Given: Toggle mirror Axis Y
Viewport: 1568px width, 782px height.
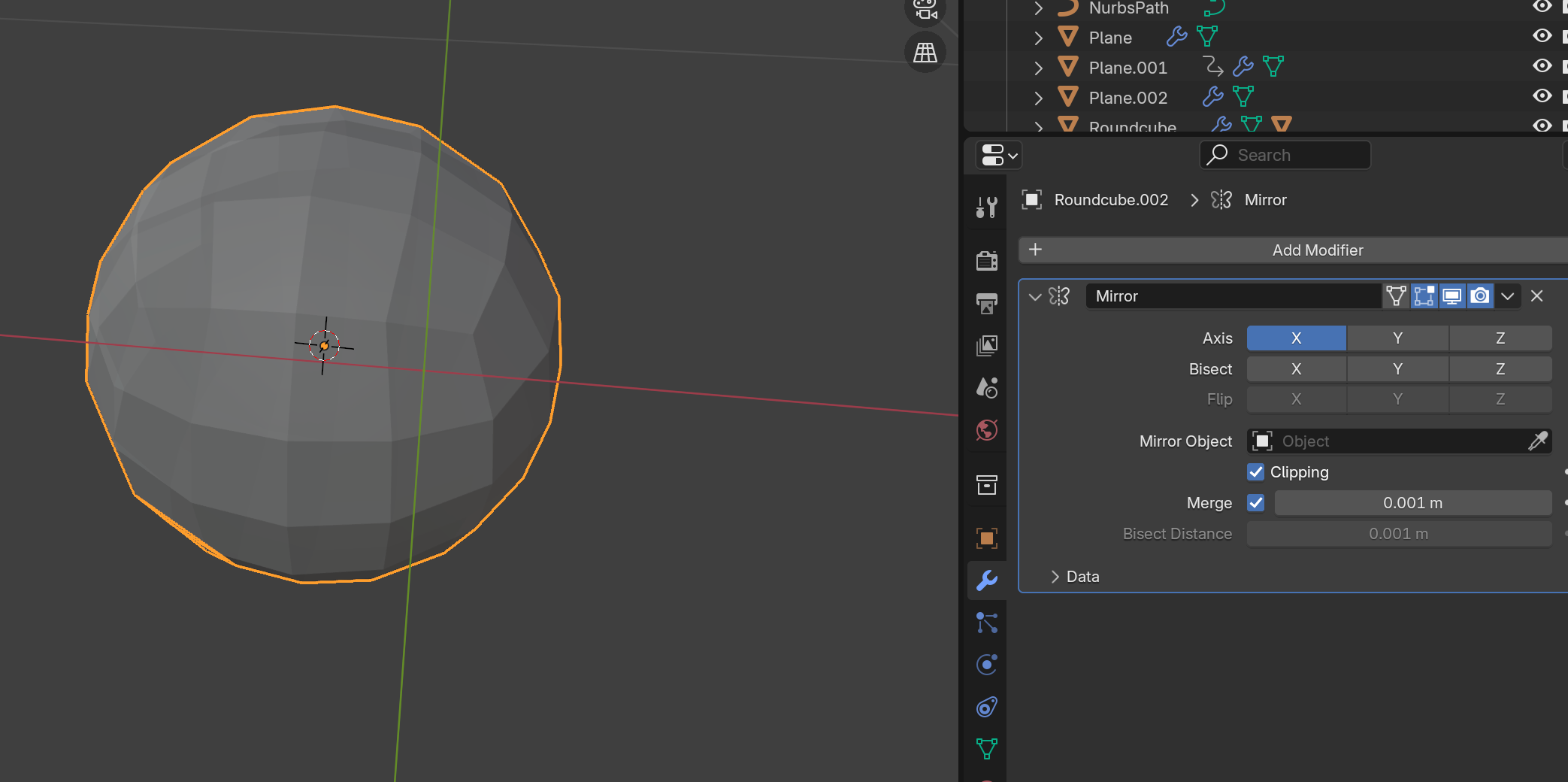Looking at the screenshot, I should coord(1397,338).
